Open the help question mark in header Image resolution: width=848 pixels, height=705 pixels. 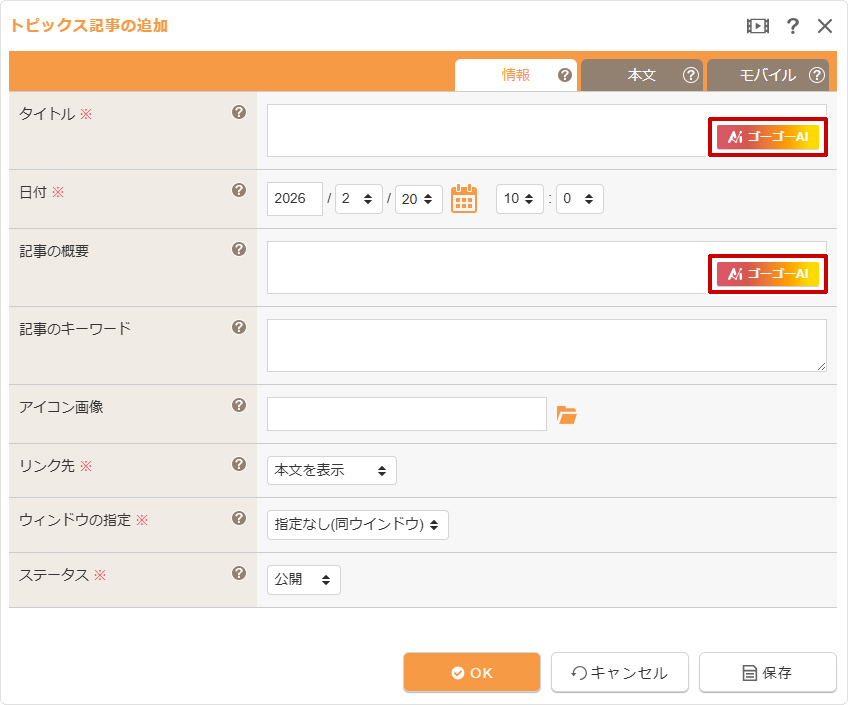793,26
